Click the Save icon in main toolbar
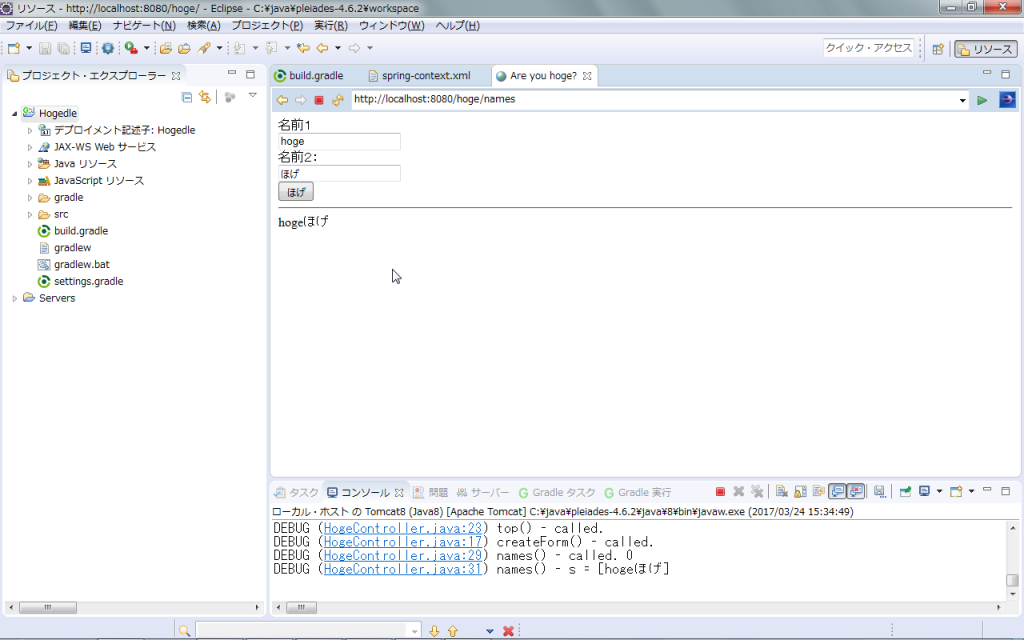 45,48
